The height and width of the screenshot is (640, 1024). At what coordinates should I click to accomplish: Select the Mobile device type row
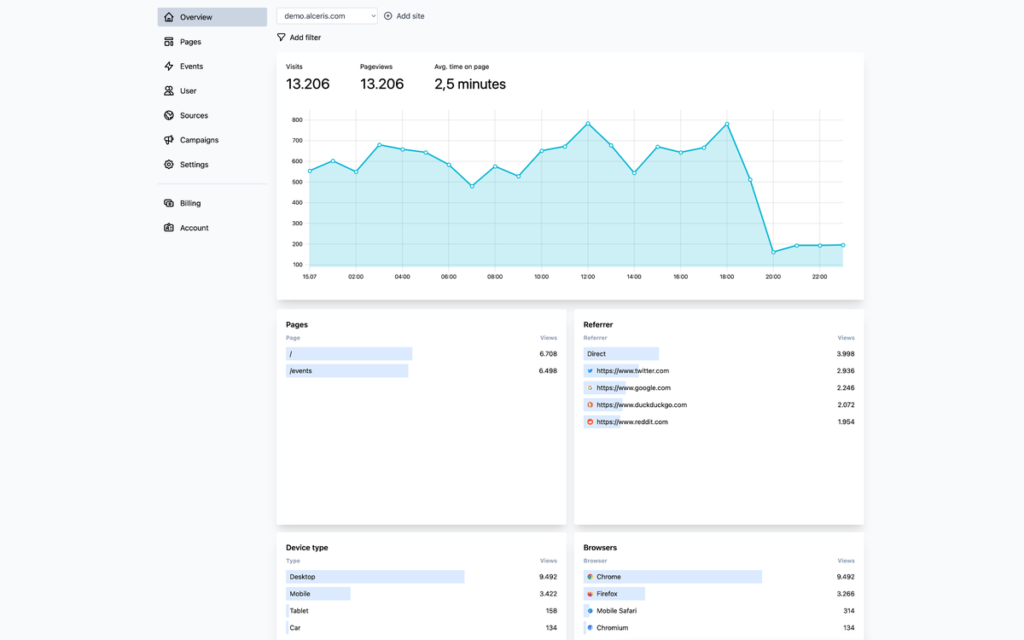(x=421, y=594)
